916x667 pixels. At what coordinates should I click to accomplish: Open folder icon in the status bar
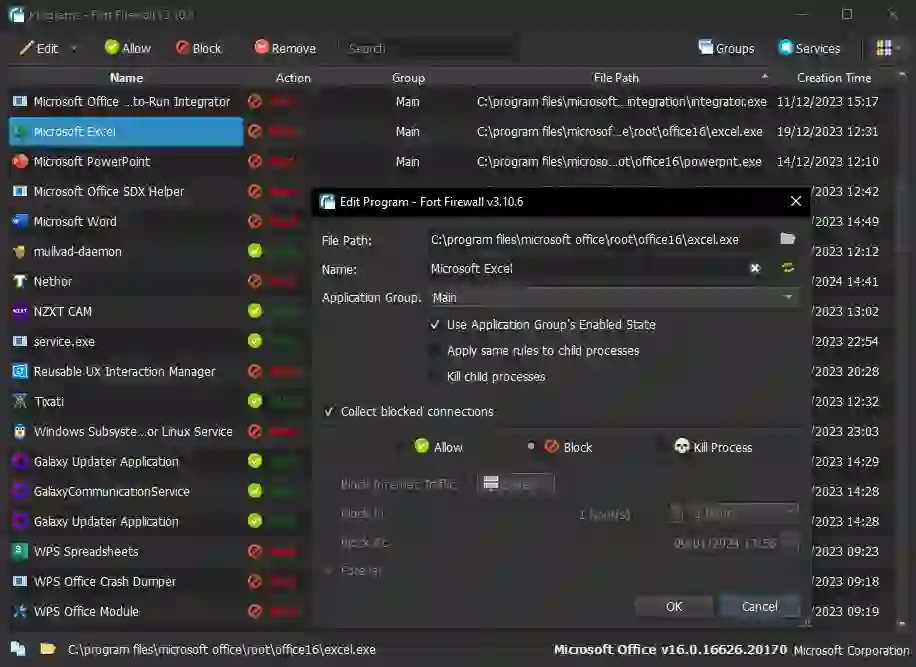[x=47, y=649]
